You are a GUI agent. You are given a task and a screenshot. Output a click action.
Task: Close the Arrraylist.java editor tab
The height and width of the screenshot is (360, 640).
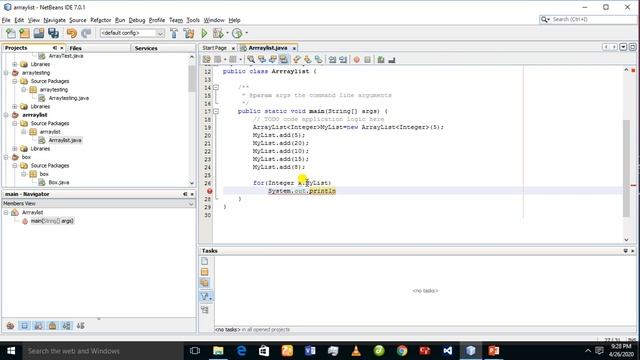pyautogui.click(x=294, y=49)
